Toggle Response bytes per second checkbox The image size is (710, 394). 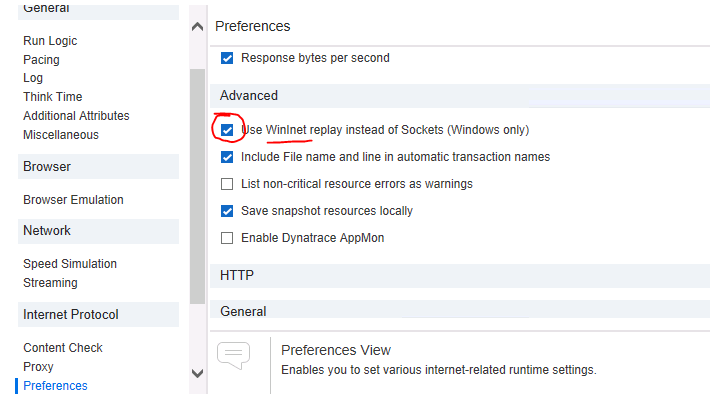tap(227, 58)
